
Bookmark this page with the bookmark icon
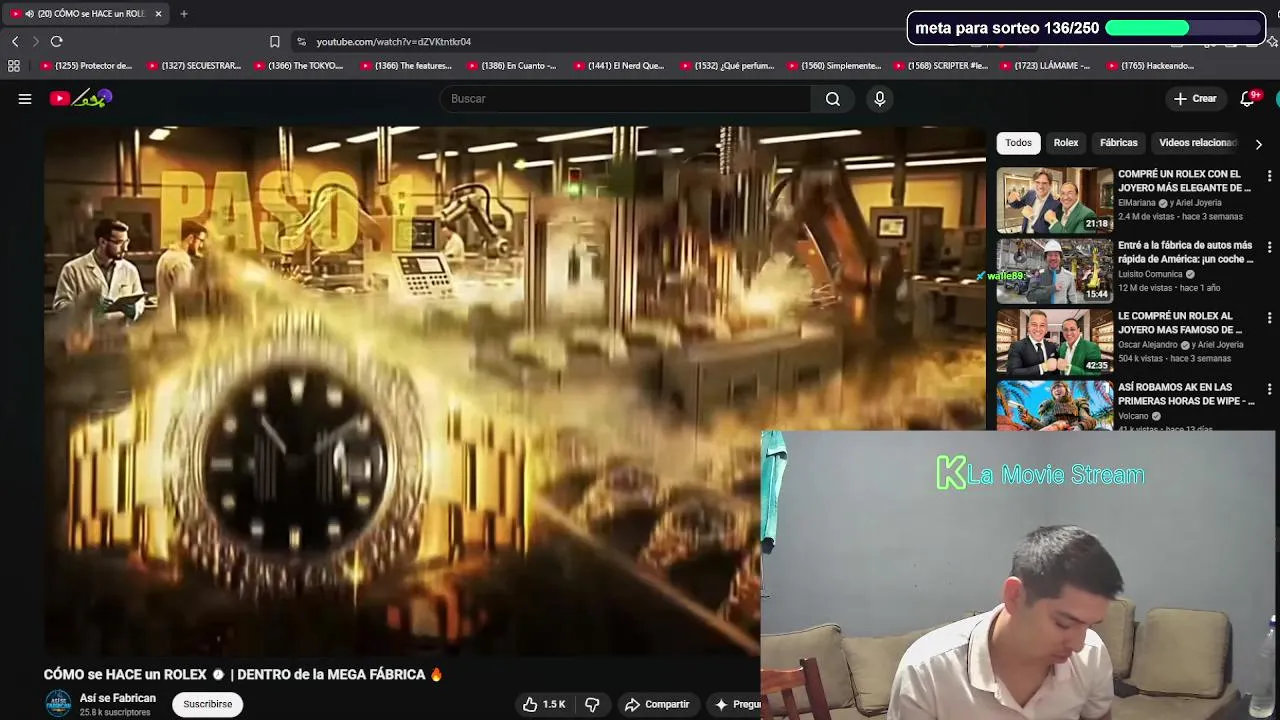click(x=275, y=42)
